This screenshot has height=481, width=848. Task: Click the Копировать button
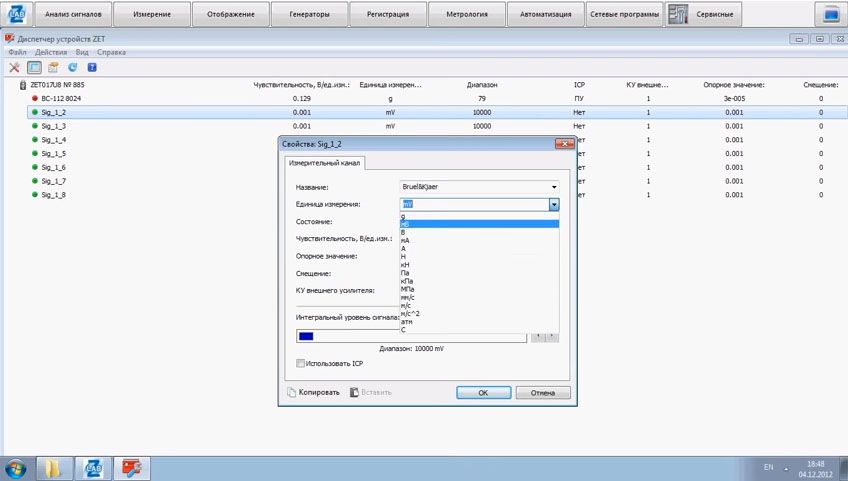click(314, 392)
